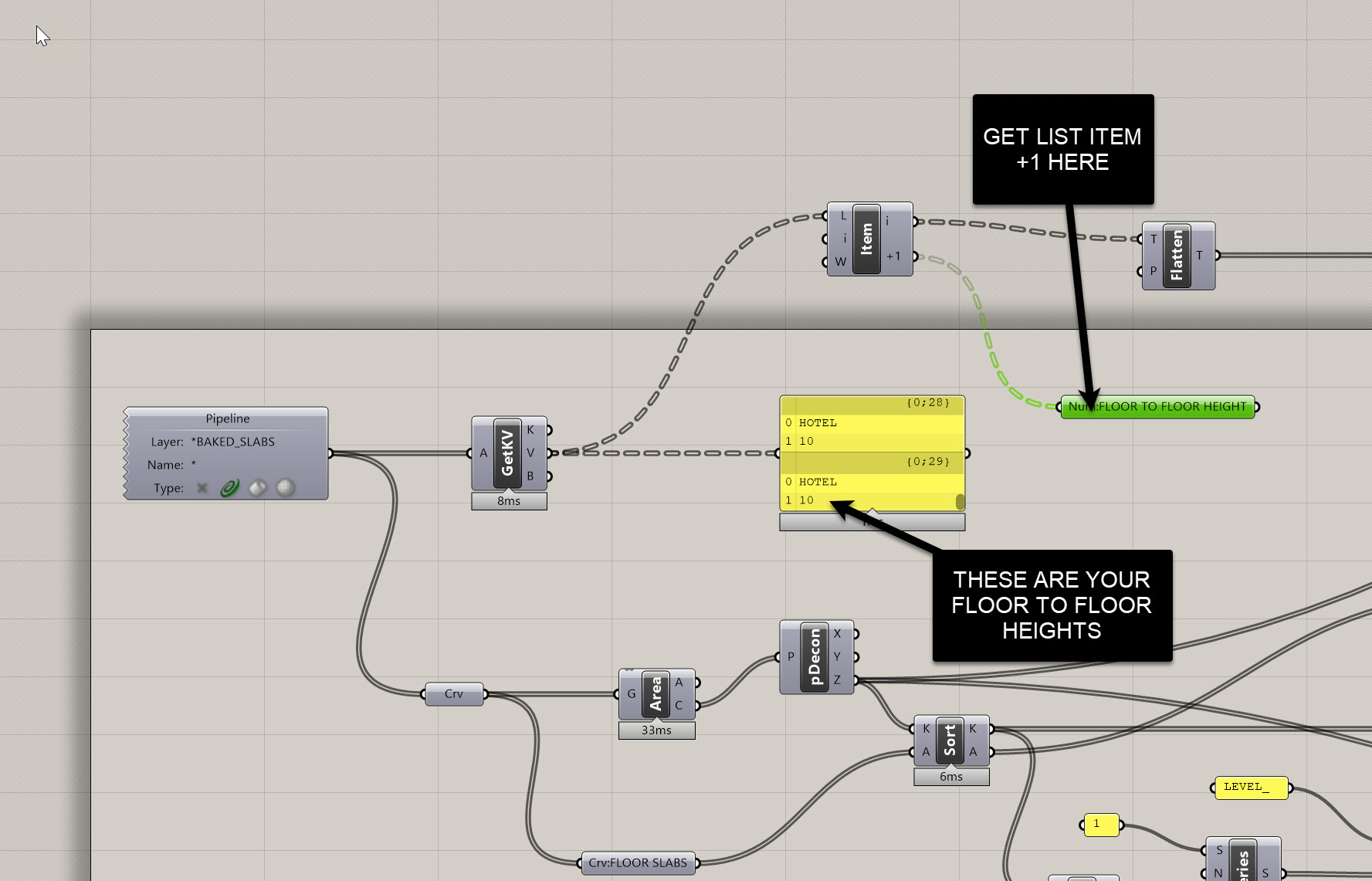1372x881 pixels.
Task: Select the Crv:FLOOR SLABS parameter
Action: [x=638, y=862]
